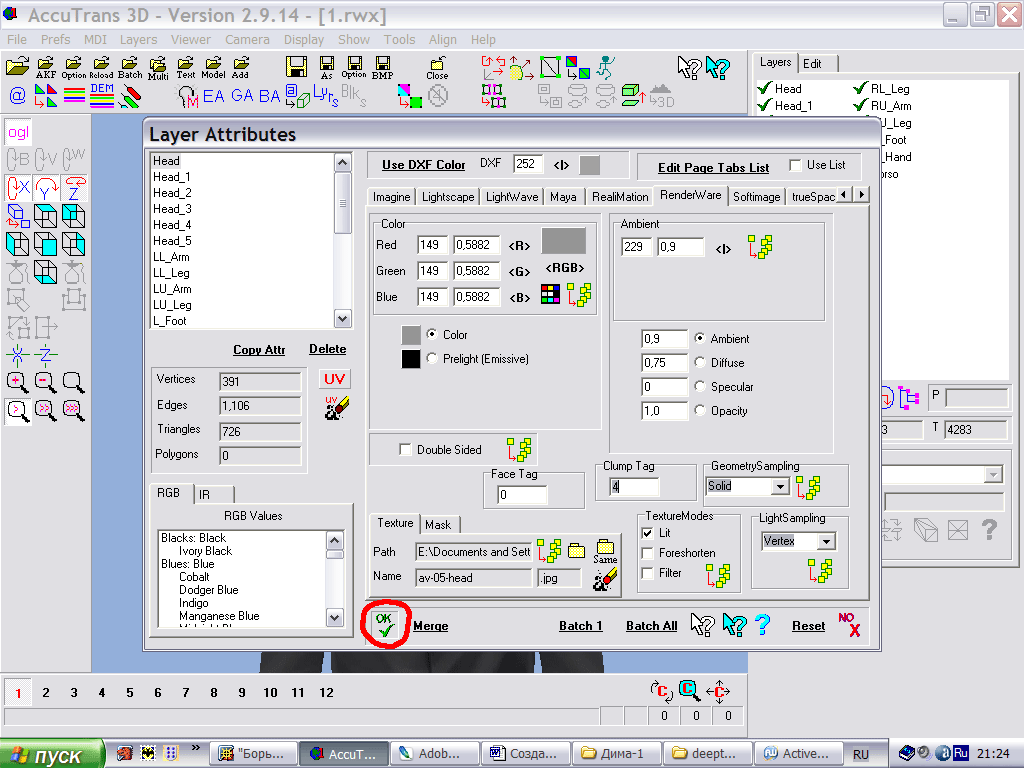The height and width of the screenshot is (768, 1024).
Task: Switch to the Softimage tab
Action: tap(756, 197)
